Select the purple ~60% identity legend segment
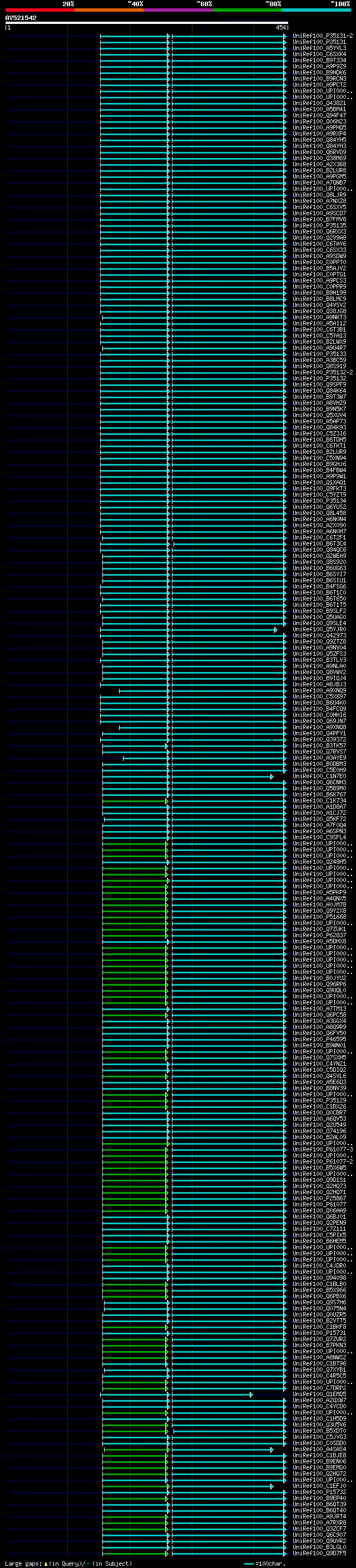This screenshot has width=356, height=1568. [179, 10]
